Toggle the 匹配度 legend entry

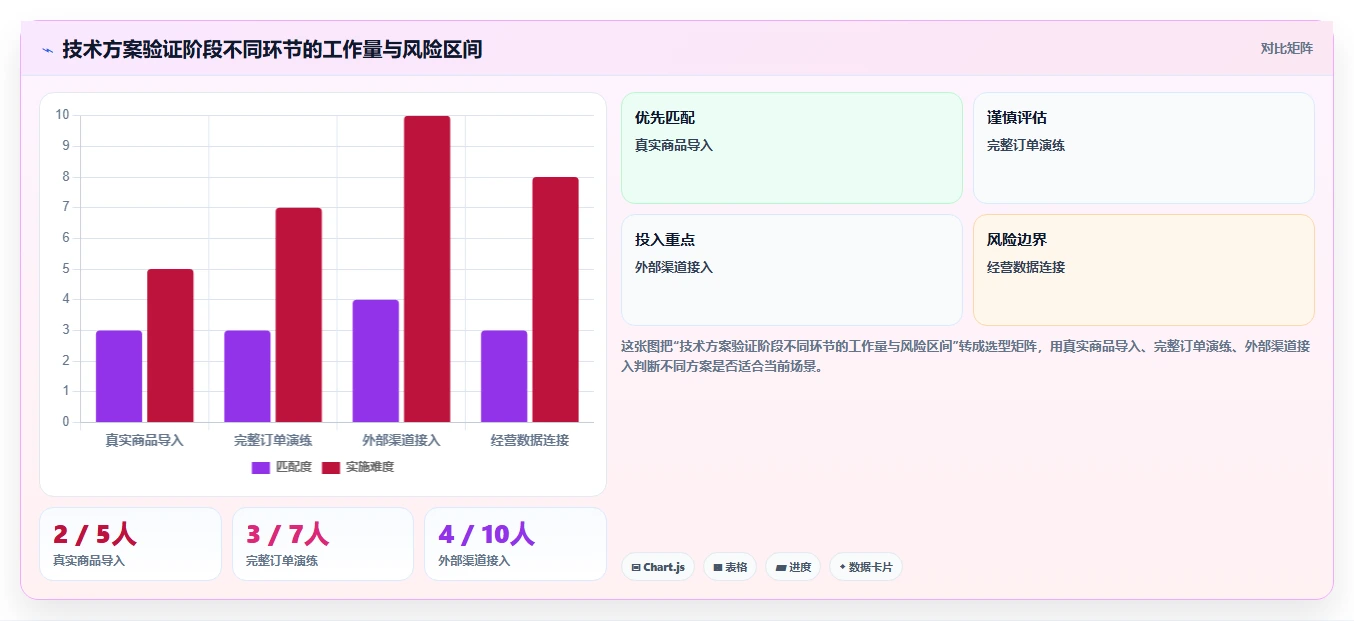pyautogui.click(x=282, y=467)
